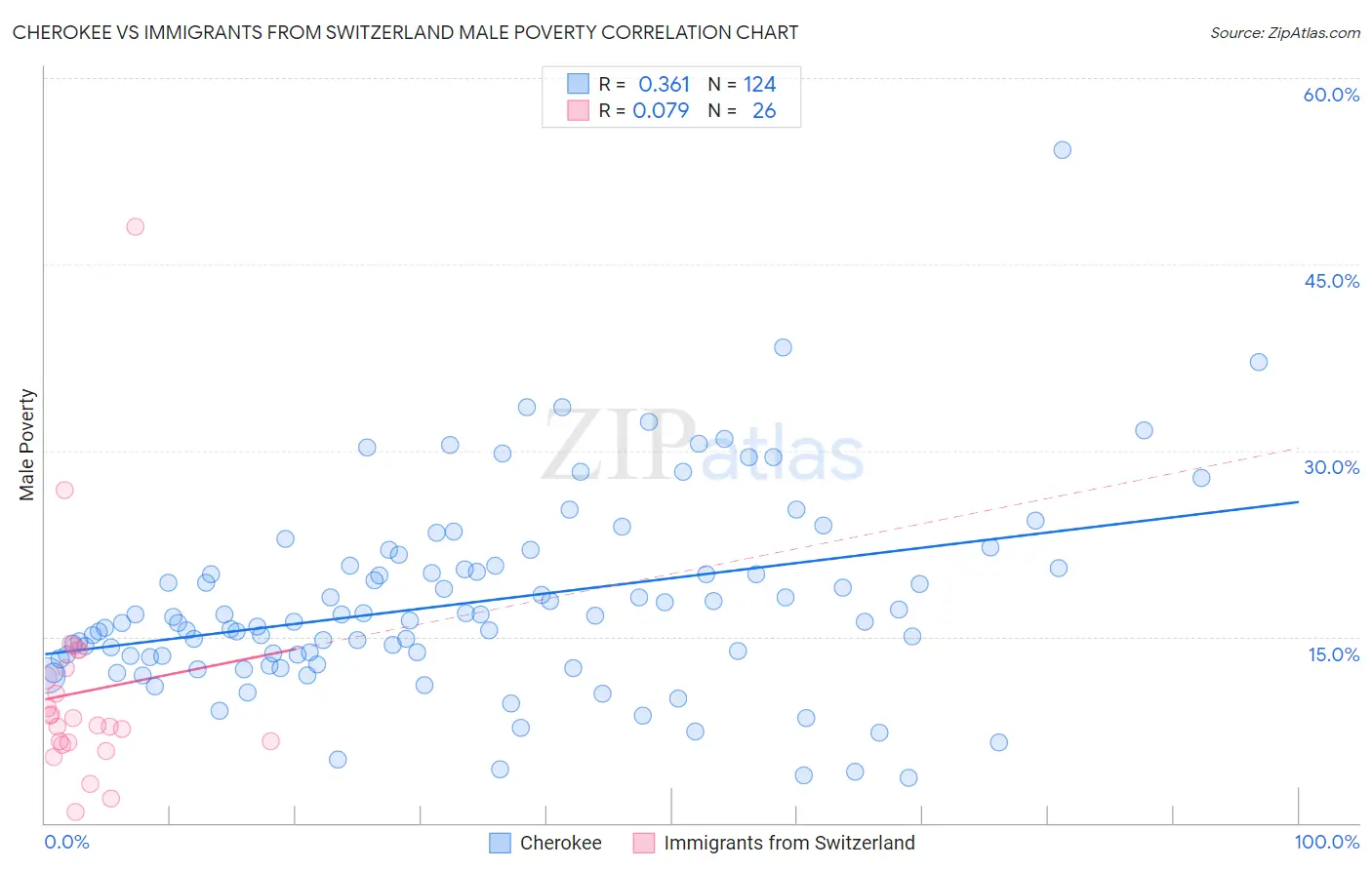
Task: Click the highest blue data point near 55%
Action: (x=1063, y=149)
